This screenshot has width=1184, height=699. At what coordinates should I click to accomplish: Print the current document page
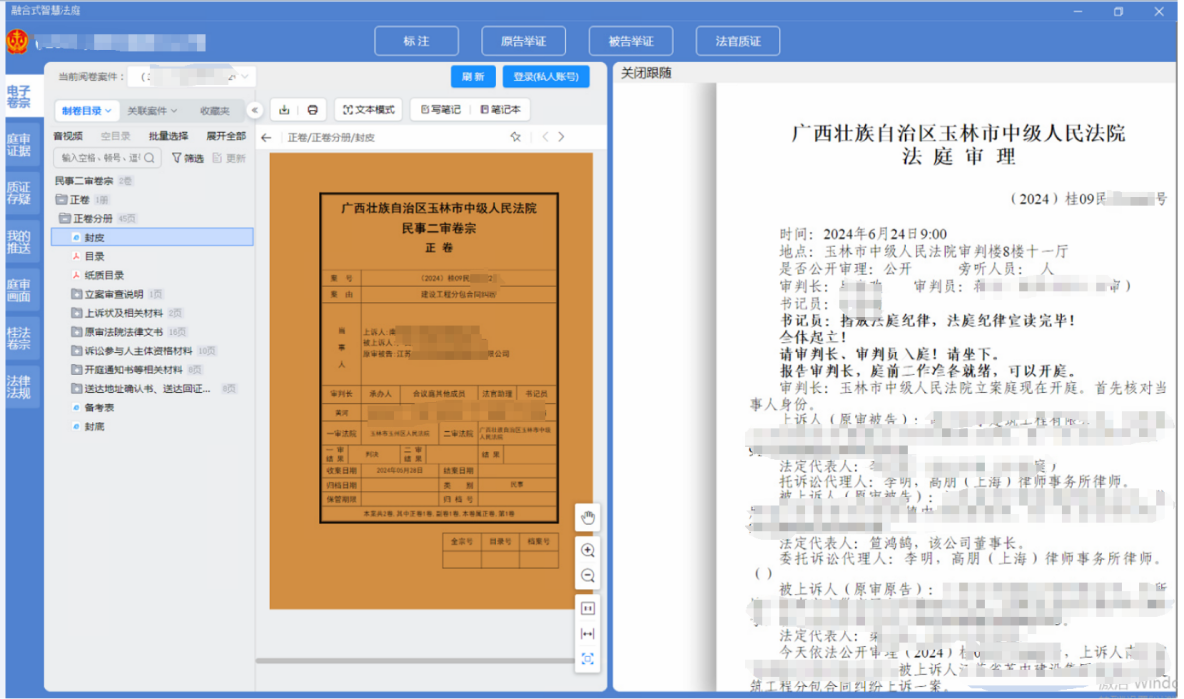pyautogui.click(x=312, y=110)
